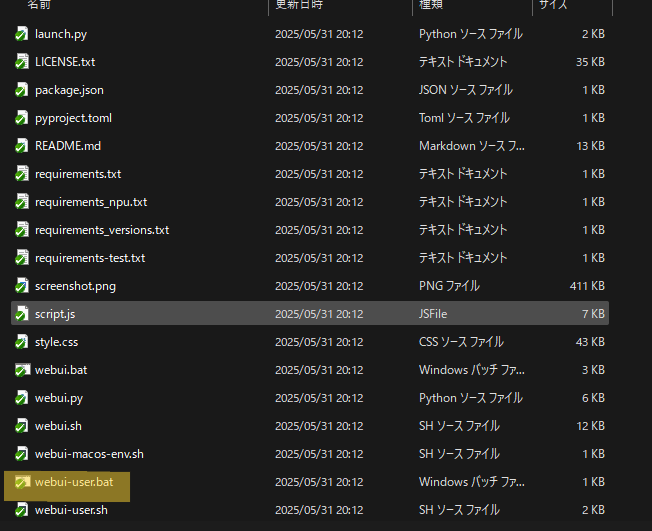Click the PNG ファイル type cell
This screenshot has width=652, height=531.
tap(449, 286)
